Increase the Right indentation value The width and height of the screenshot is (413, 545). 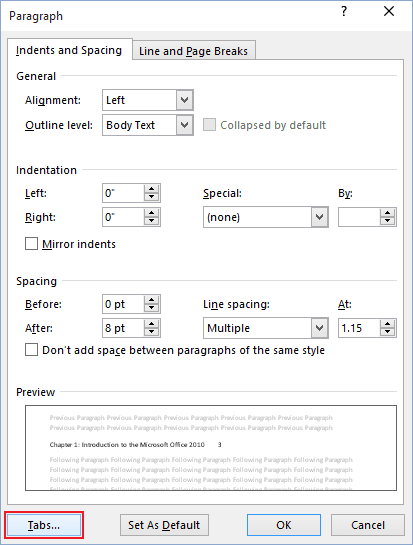click(x=152, y=213)
